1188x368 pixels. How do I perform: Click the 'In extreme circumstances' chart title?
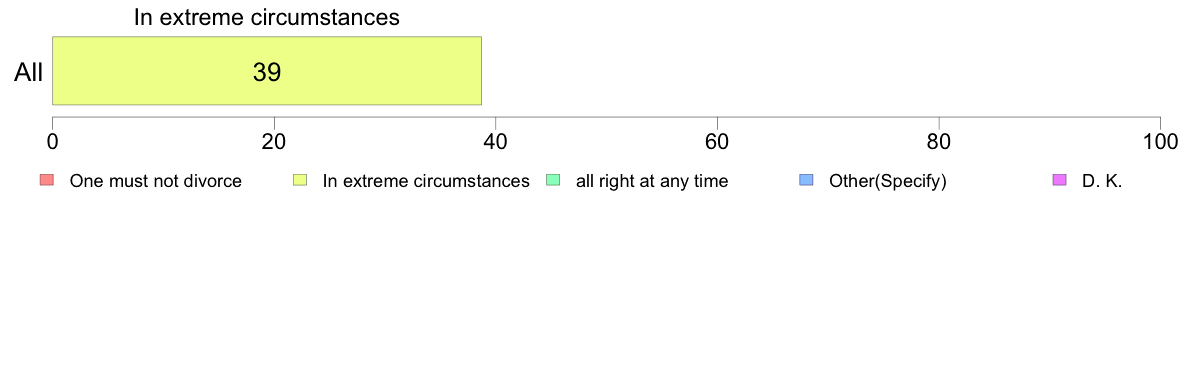point(267,18)
